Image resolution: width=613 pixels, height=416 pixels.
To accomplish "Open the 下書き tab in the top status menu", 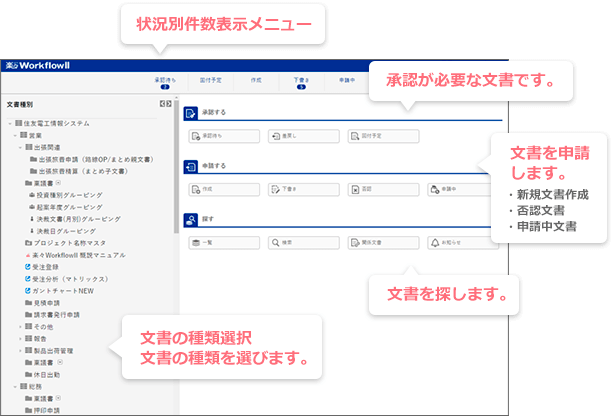I will click(301, 82).
